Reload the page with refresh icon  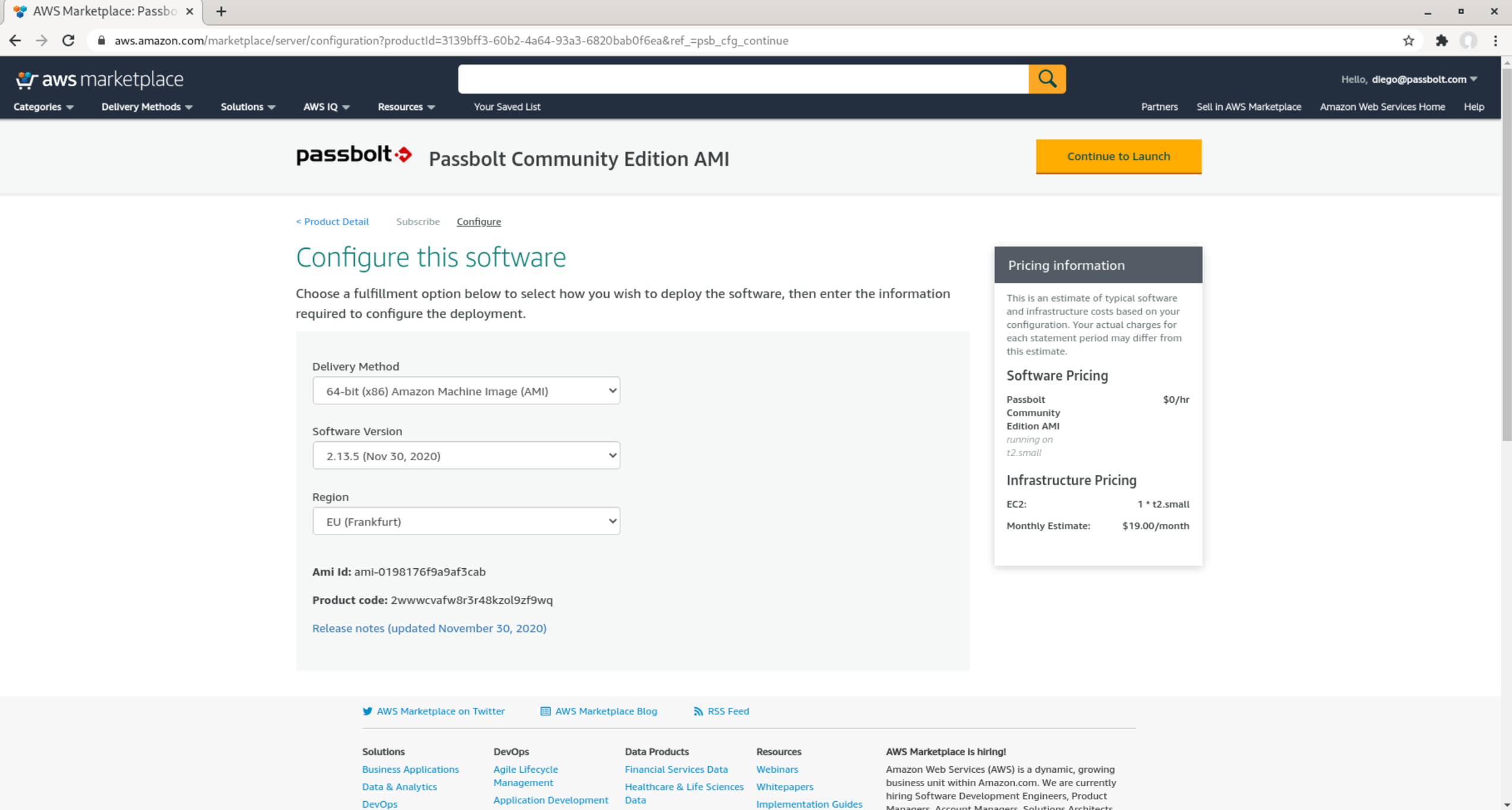[68, 40]
